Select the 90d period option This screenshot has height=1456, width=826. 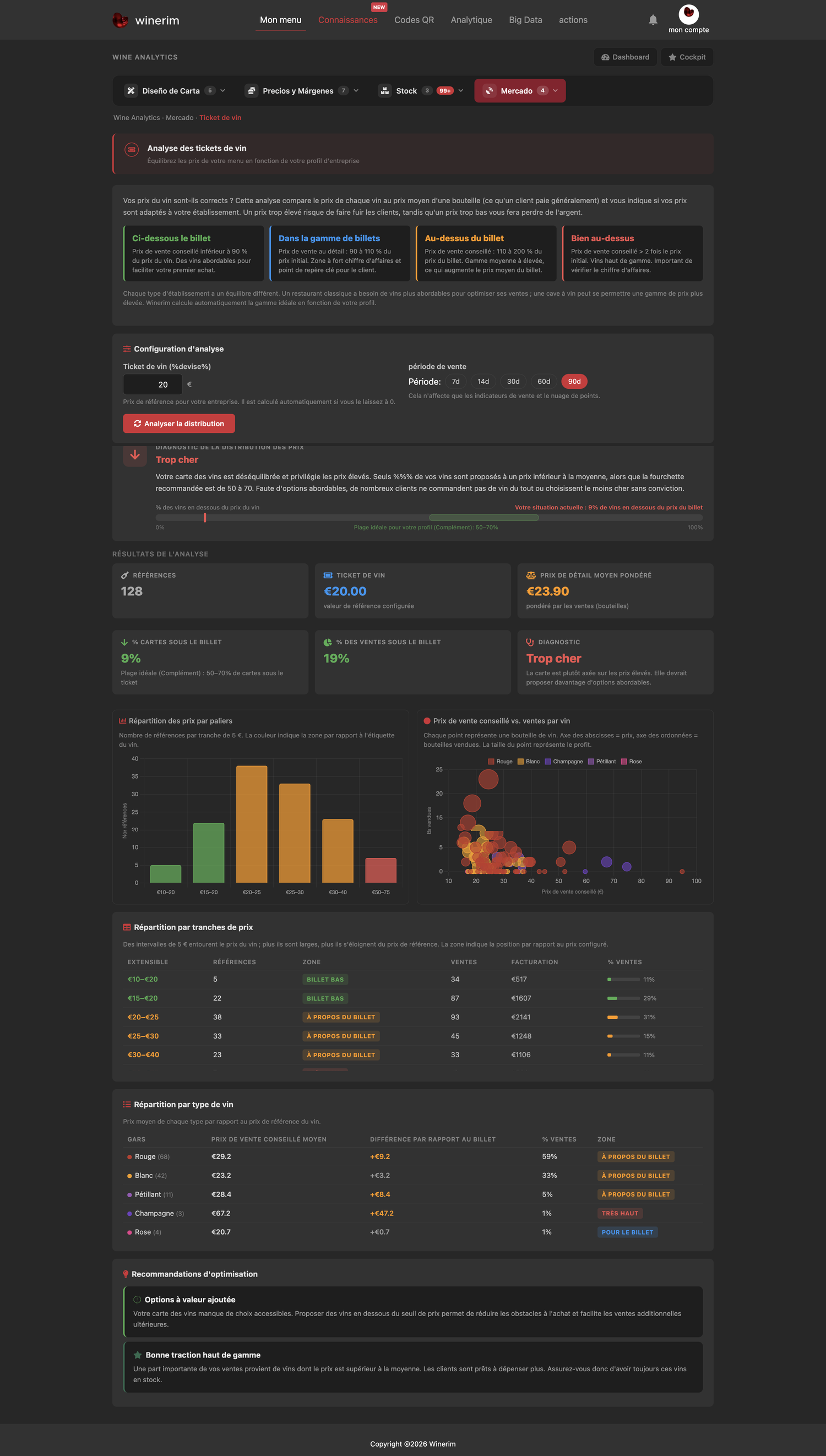[574, 382]
